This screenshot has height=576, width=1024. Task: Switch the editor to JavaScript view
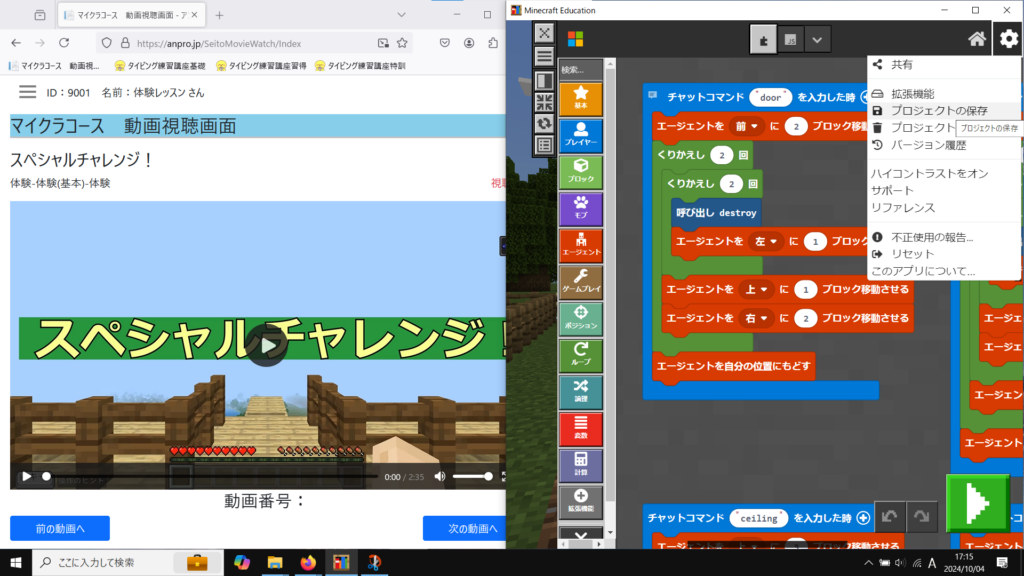[x=790, y=40]
